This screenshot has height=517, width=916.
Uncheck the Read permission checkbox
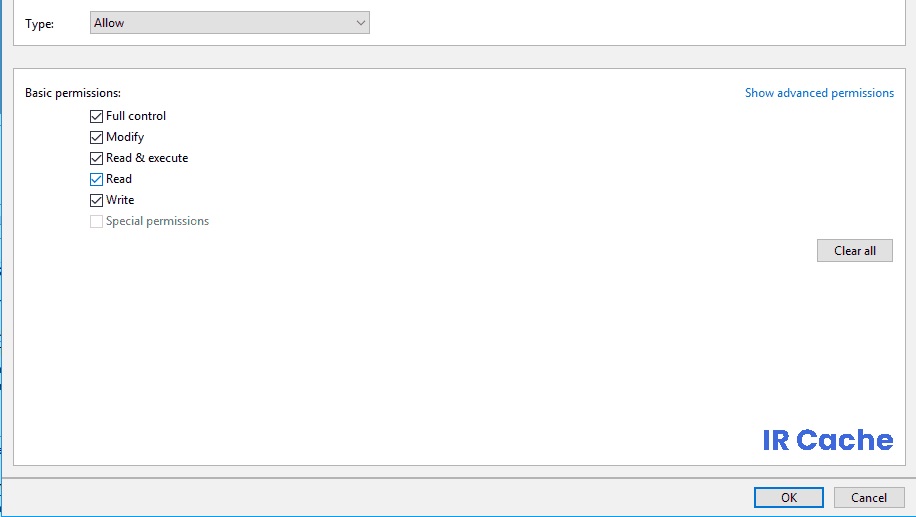[x=96, y=179]
